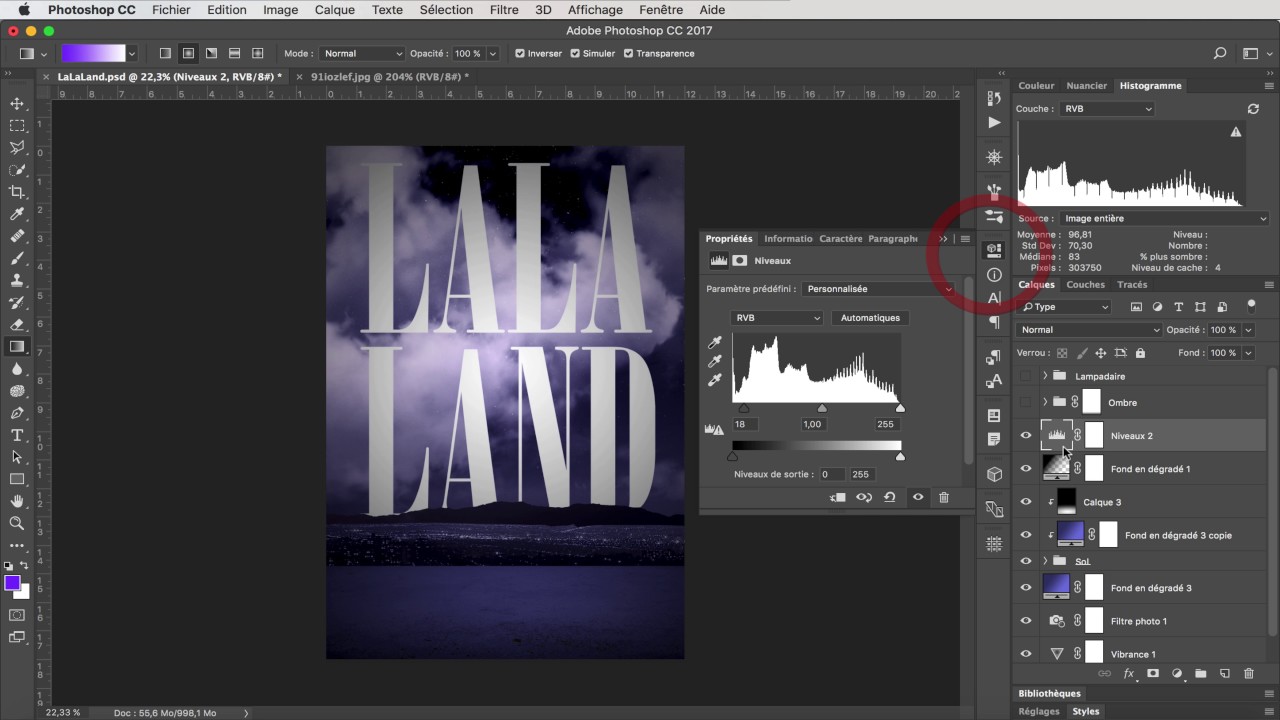Choose the linear gradient style icon

tap(165, 53)
